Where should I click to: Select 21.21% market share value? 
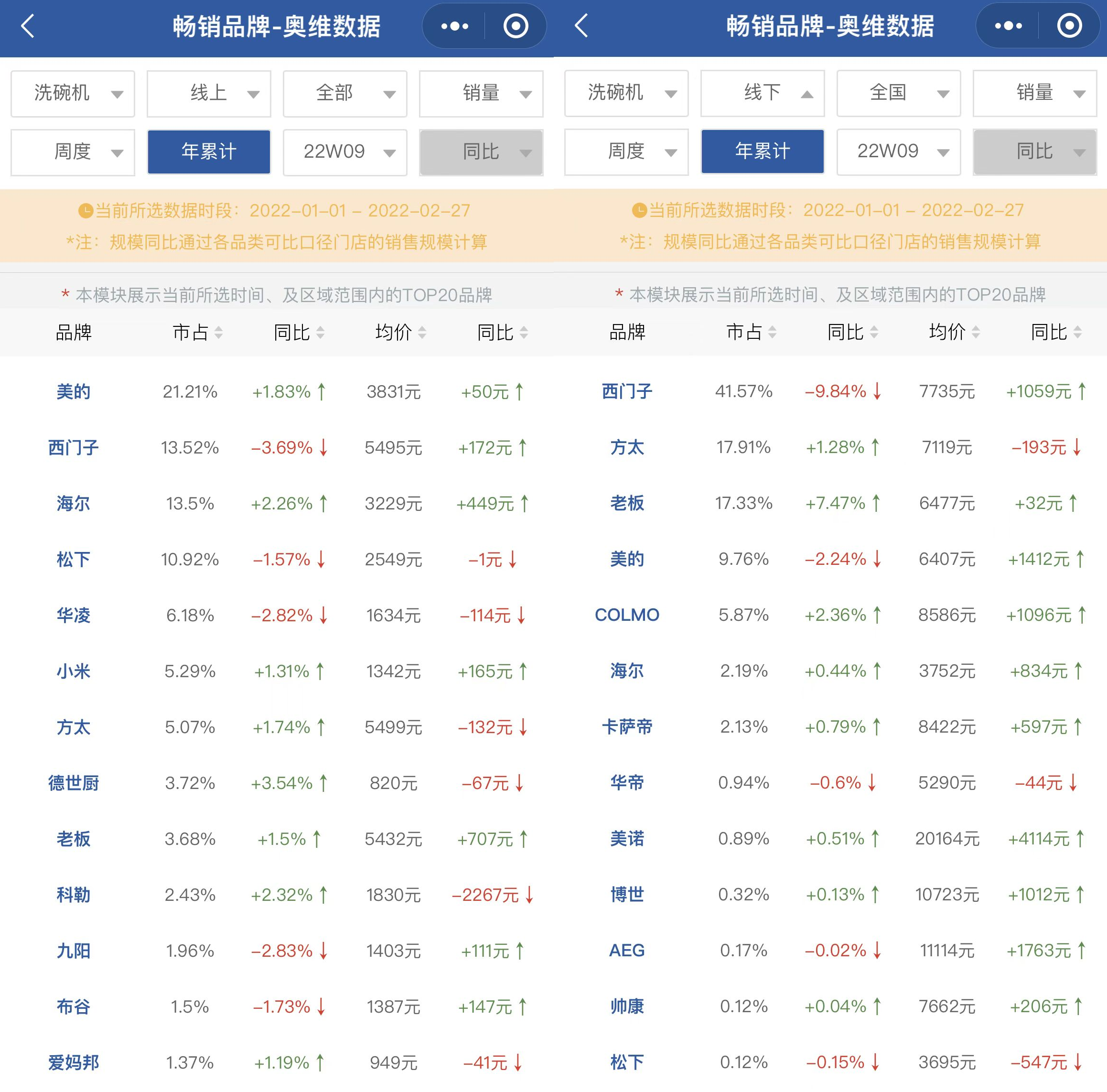pyautogui.click(x=190, y=391)
